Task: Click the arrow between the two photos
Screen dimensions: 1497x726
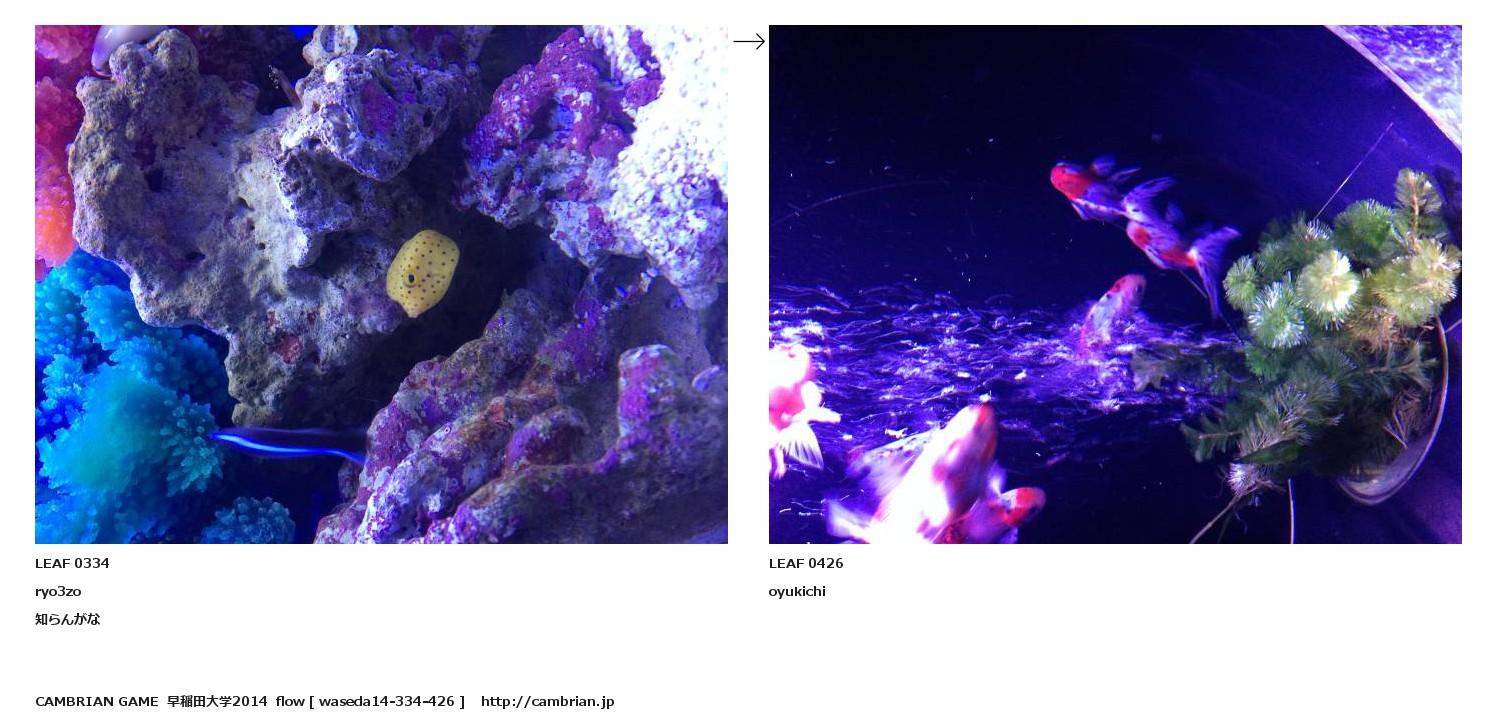Action: [749, 41]
